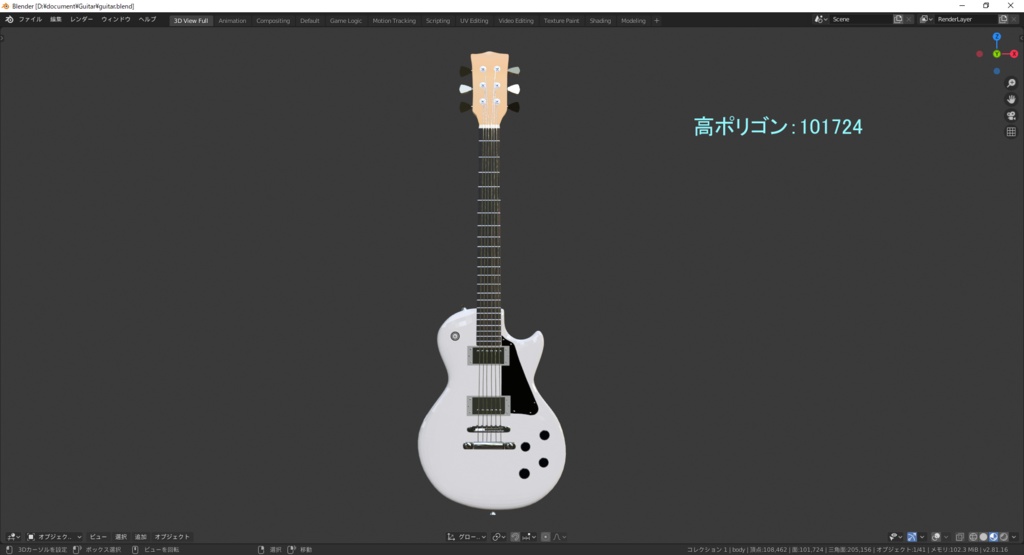Switch to the Modeling workspace tab
This screenshot has height=555, width=1024.
pos(633,21)
